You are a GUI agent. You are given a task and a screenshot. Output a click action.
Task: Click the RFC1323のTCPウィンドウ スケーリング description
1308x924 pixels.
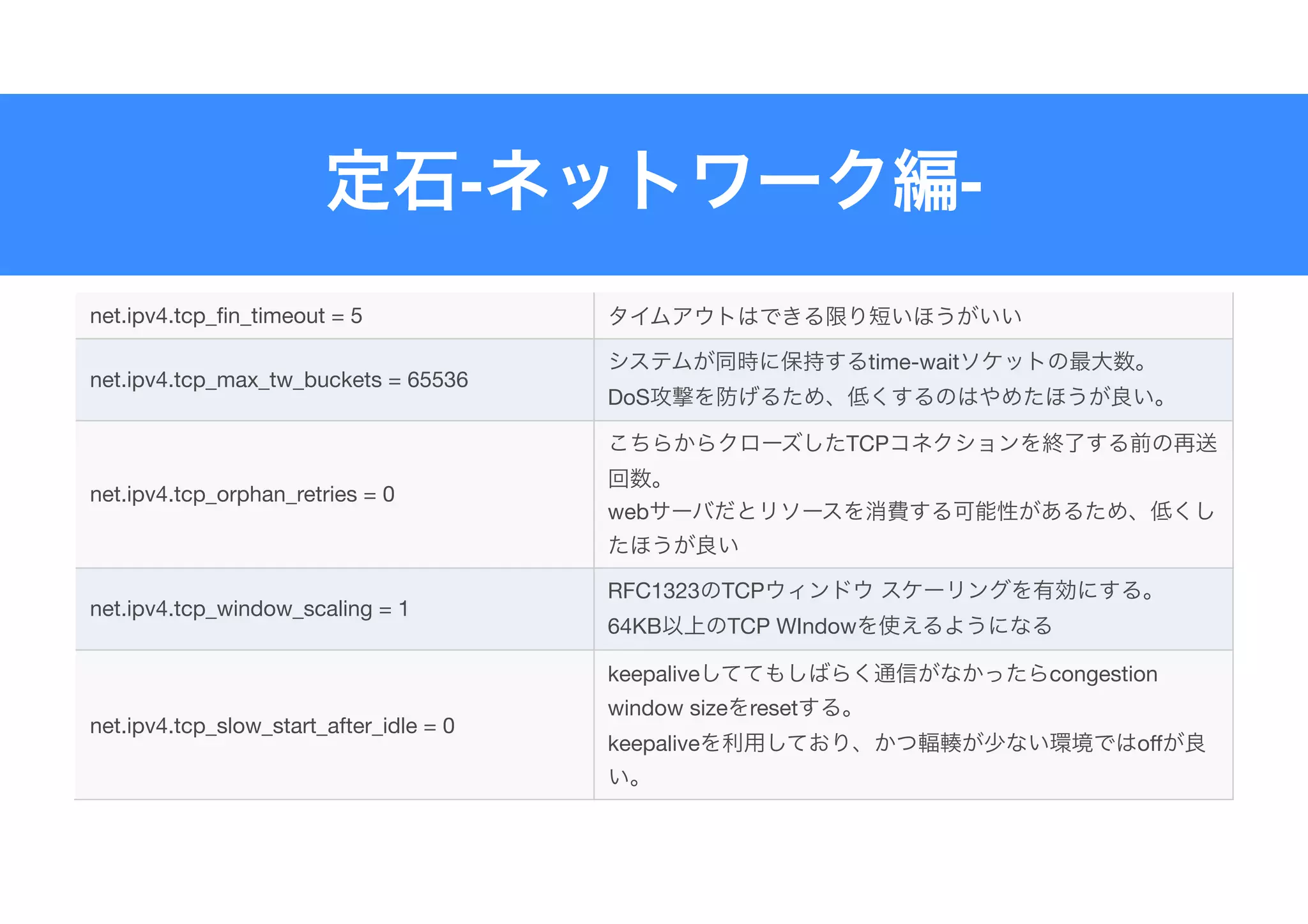881,590
